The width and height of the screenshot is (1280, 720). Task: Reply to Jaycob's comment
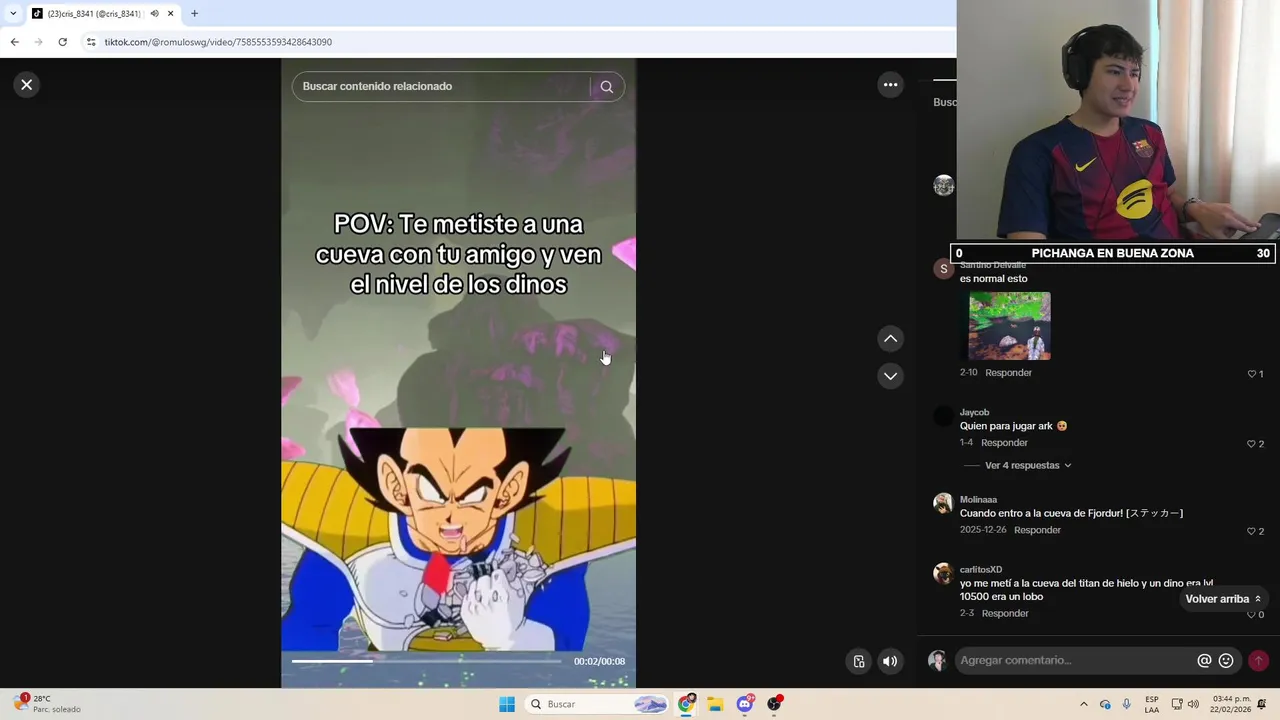(x=1004, y=443)
